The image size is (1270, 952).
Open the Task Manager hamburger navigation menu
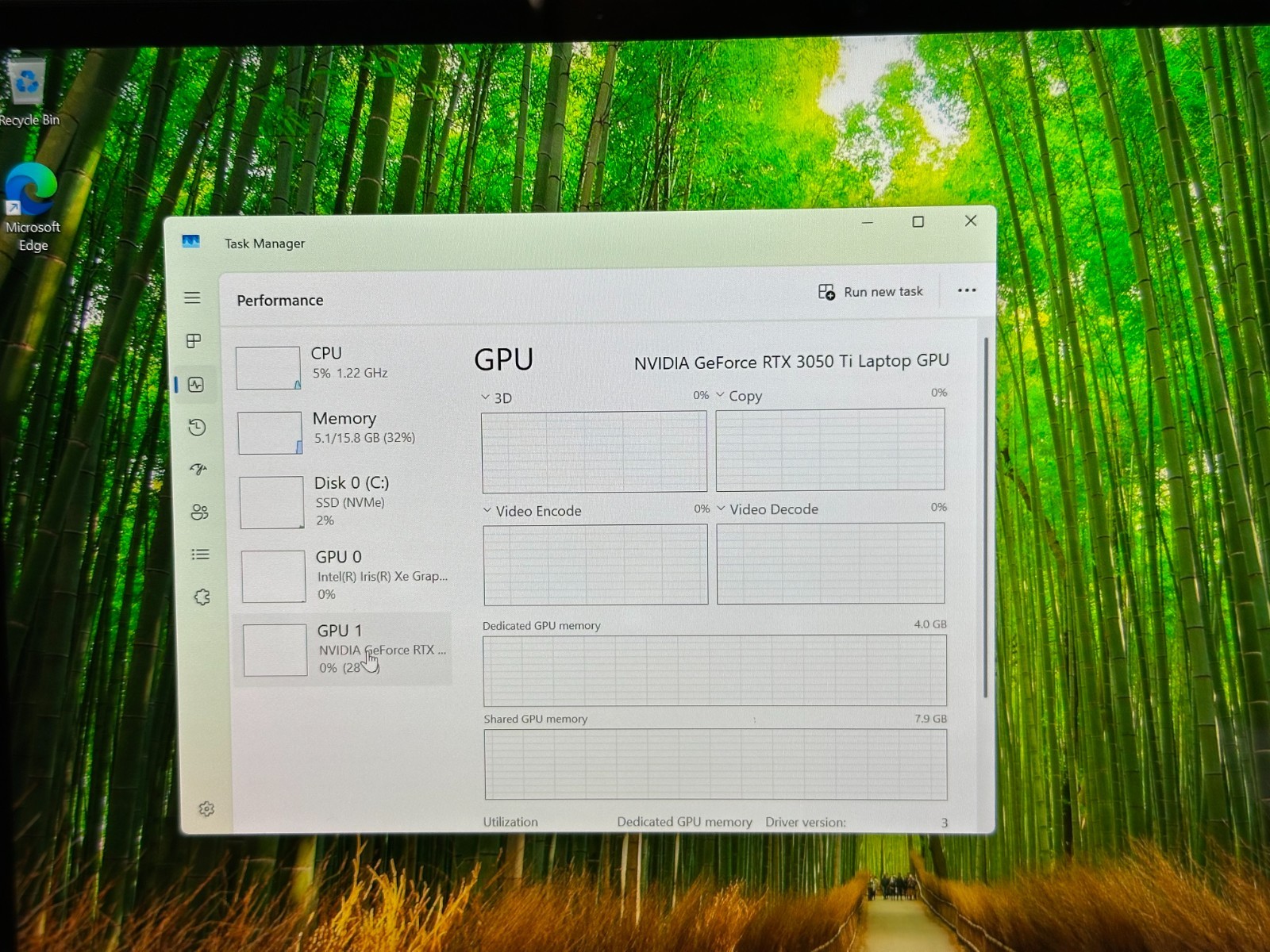pos(192,298)
